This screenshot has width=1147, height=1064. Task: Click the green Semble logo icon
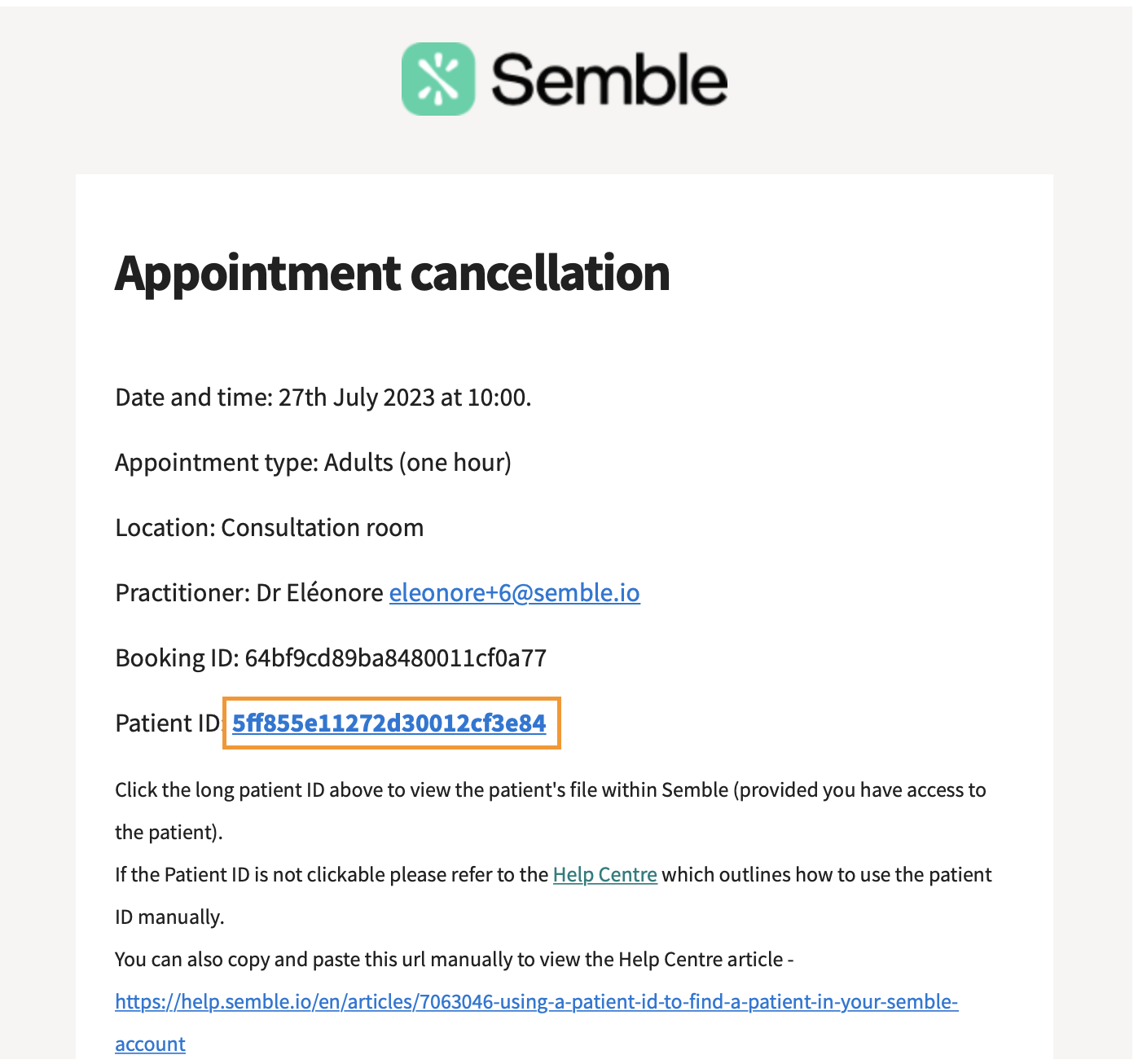point(438,79)
